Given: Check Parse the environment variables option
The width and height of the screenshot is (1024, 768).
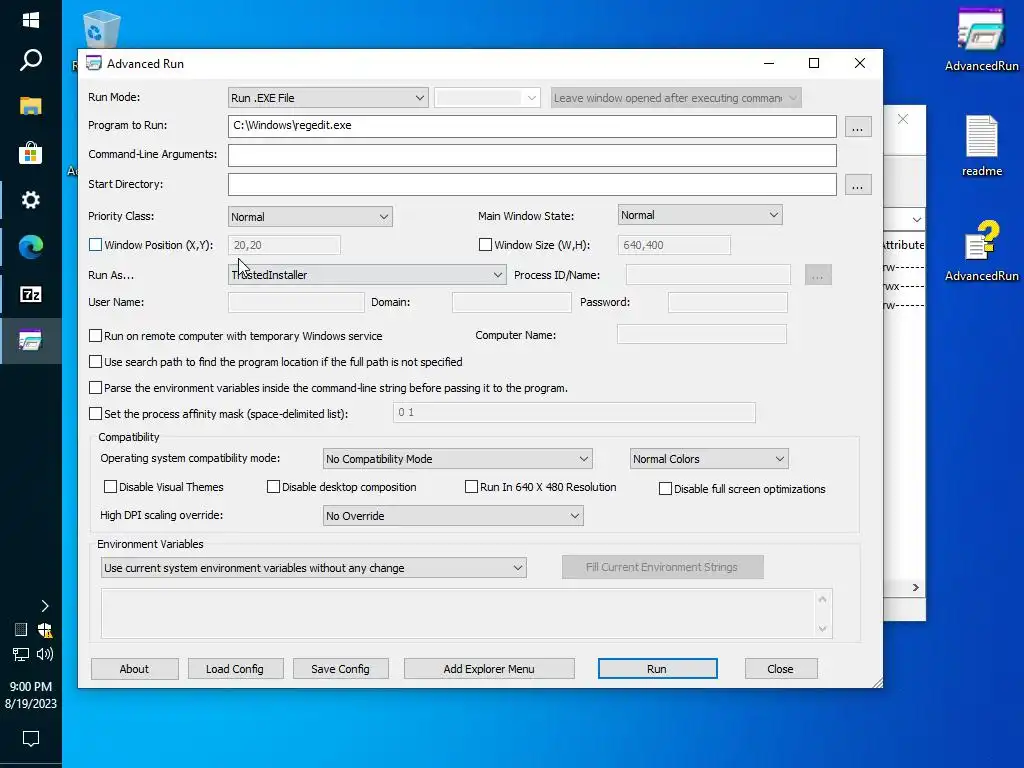Looking at the screenshot, I should (x=95, y=388).
